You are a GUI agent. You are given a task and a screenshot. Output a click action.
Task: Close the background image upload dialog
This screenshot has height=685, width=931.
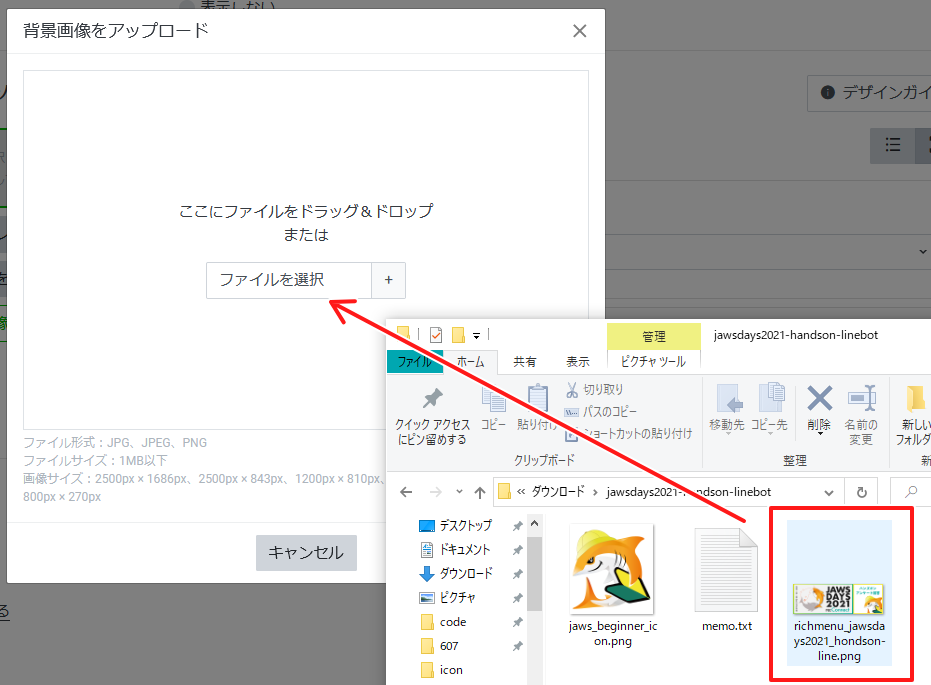(580, 31)
